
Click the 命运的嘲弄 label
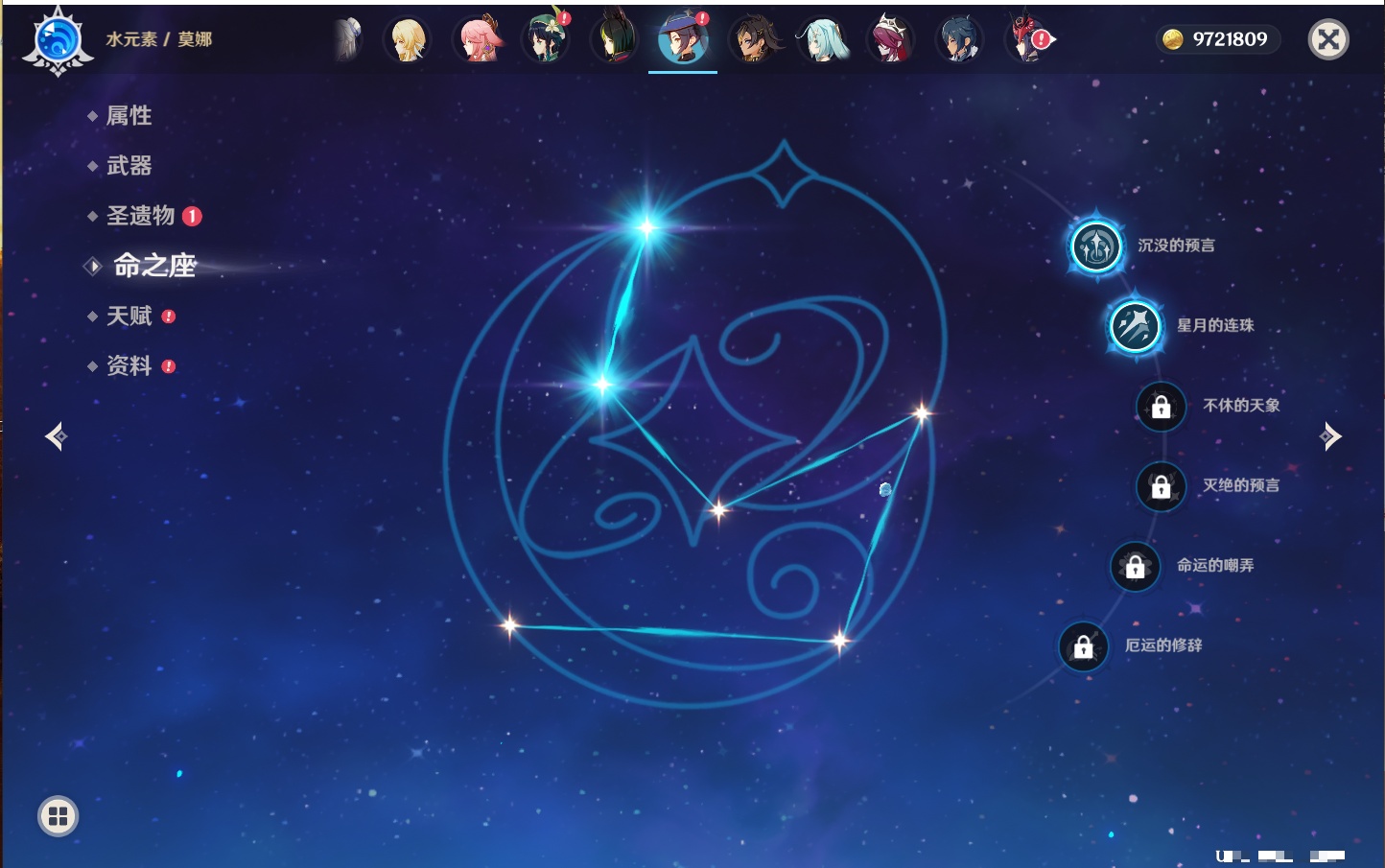[1215, 565]
